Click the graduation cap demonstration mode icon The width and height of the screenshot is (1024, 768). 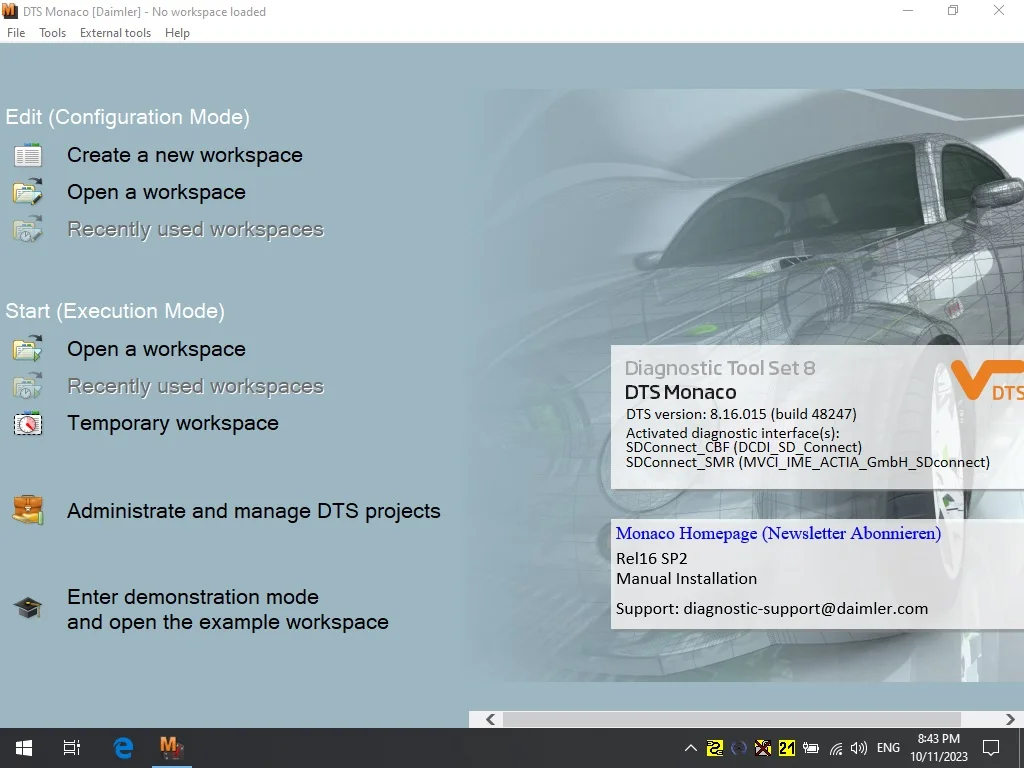[x=27, y=608]
